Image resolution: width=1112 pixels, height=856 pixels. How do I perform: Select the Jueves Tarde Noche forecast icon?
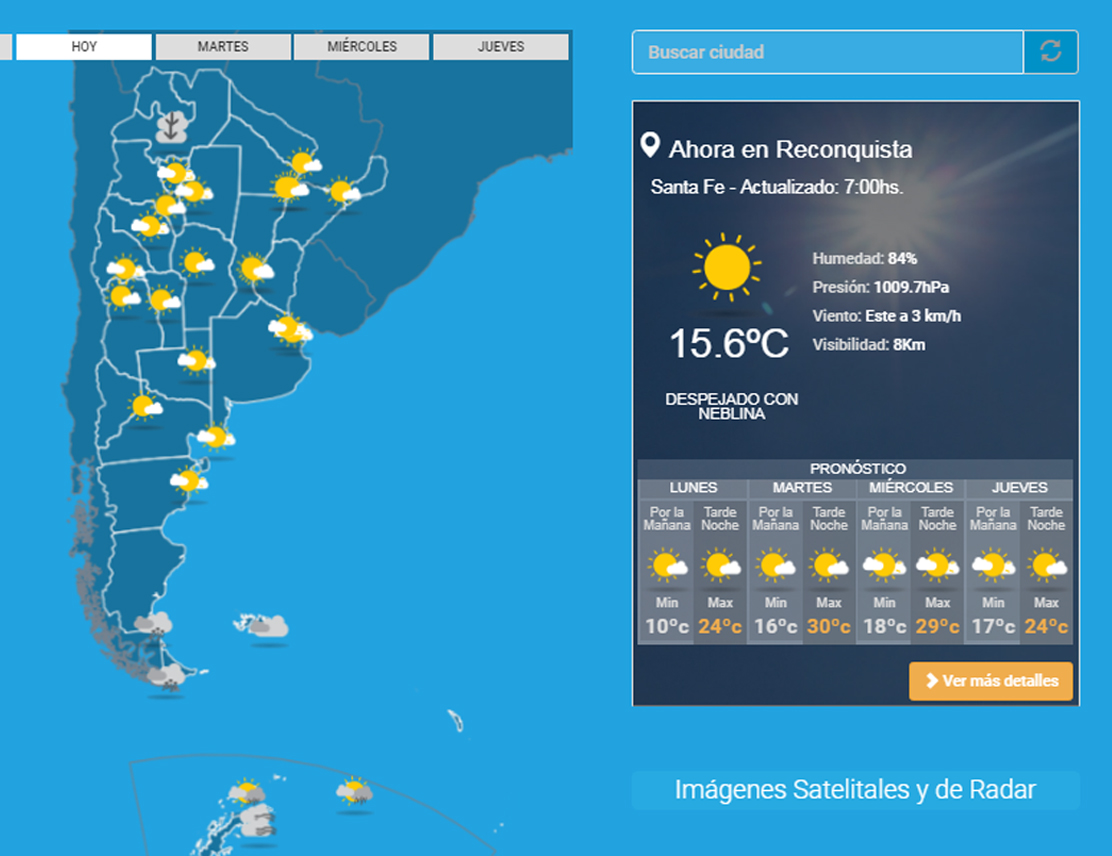click(x=1047, y=566)
